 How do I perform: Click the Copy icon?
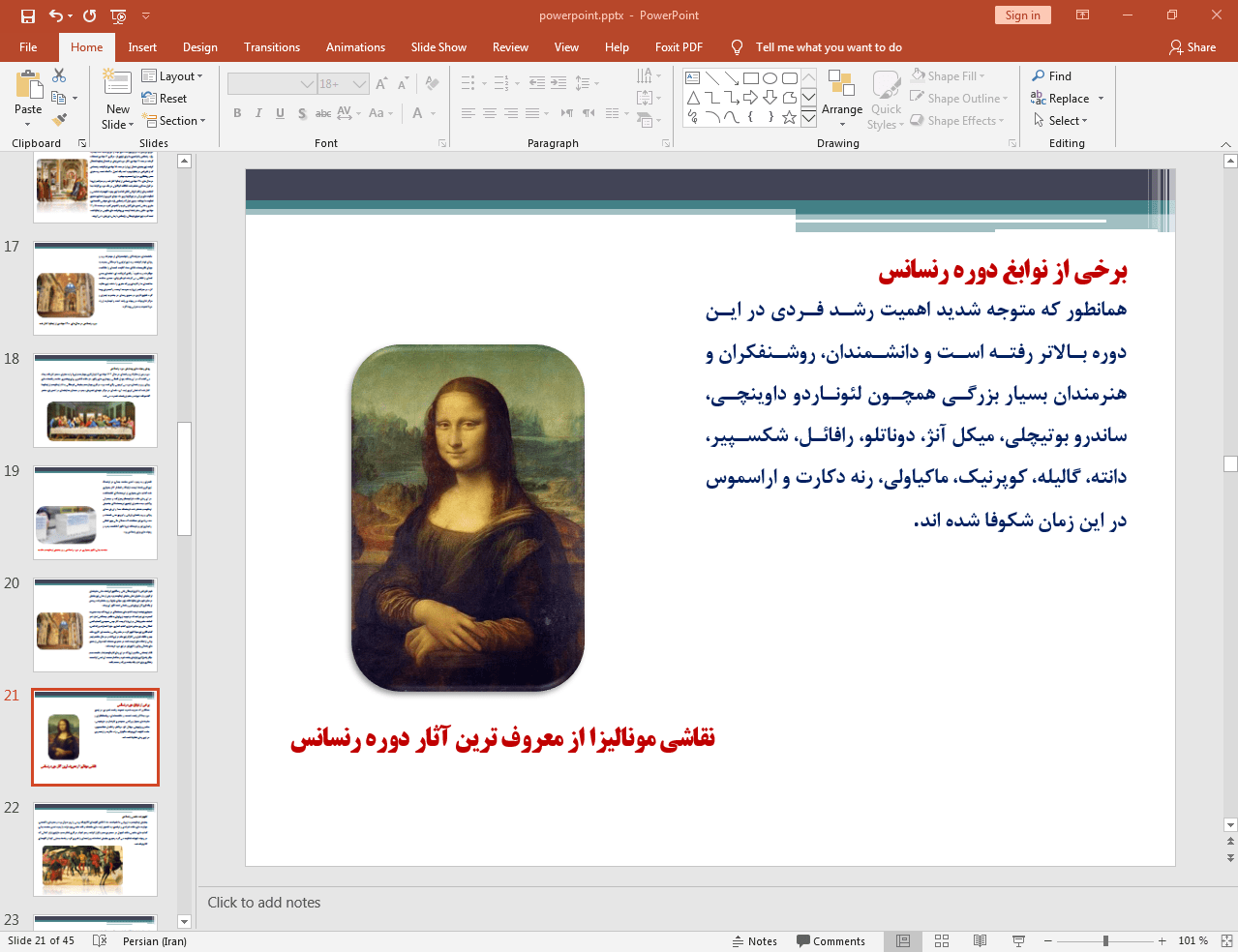[59, 98]
